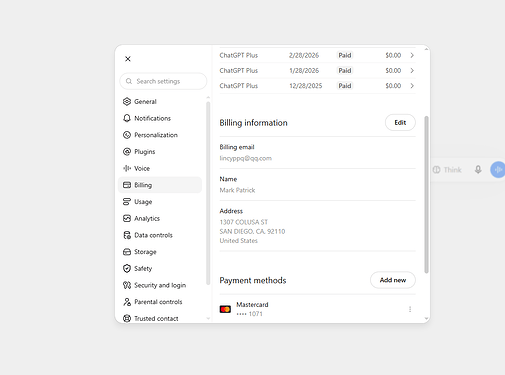Open Voice waveform icon in sidebar
505x375 pixels.
(127, 168)
